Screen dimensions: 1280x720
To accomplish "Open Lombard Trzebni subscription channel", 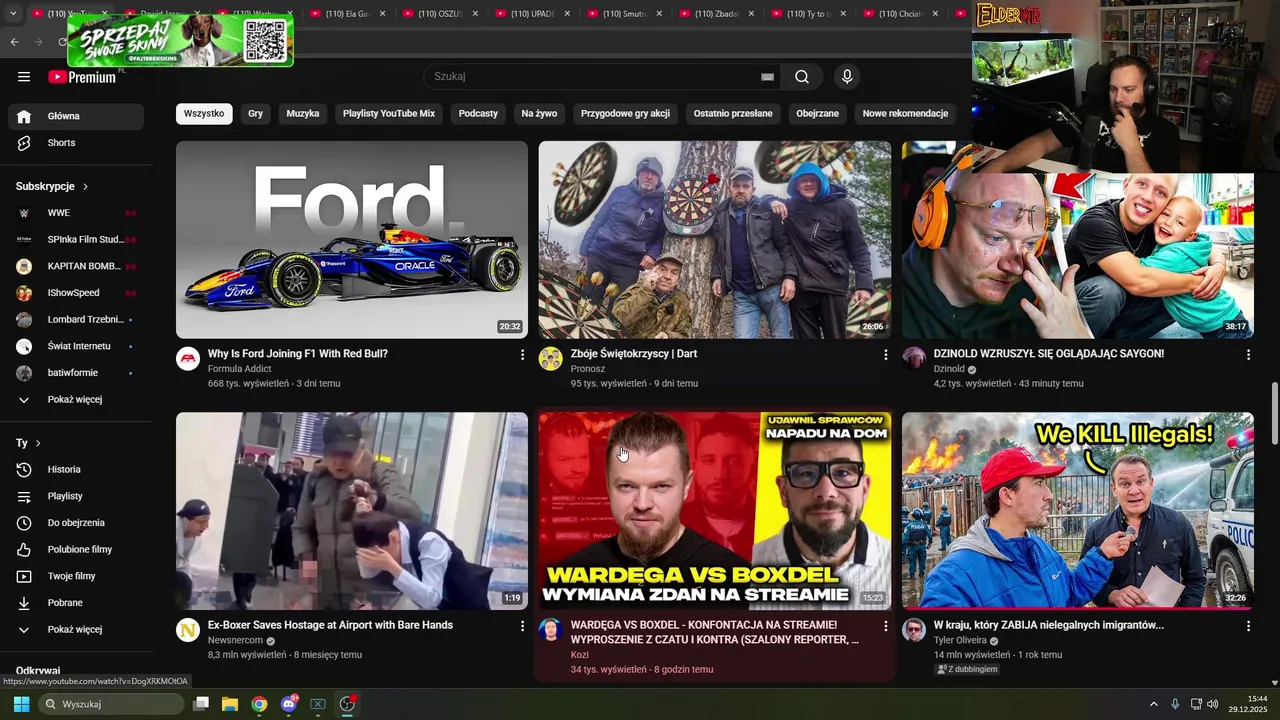I will click(76, 320).
